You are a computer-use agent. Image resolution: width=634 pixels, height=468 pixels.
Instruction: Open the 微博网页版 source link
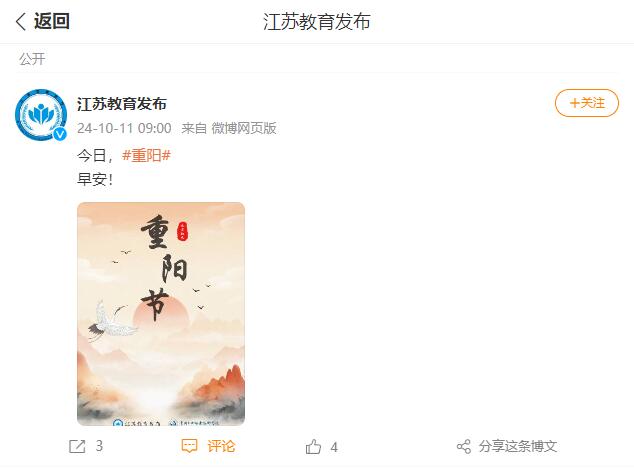click(244, 128)
